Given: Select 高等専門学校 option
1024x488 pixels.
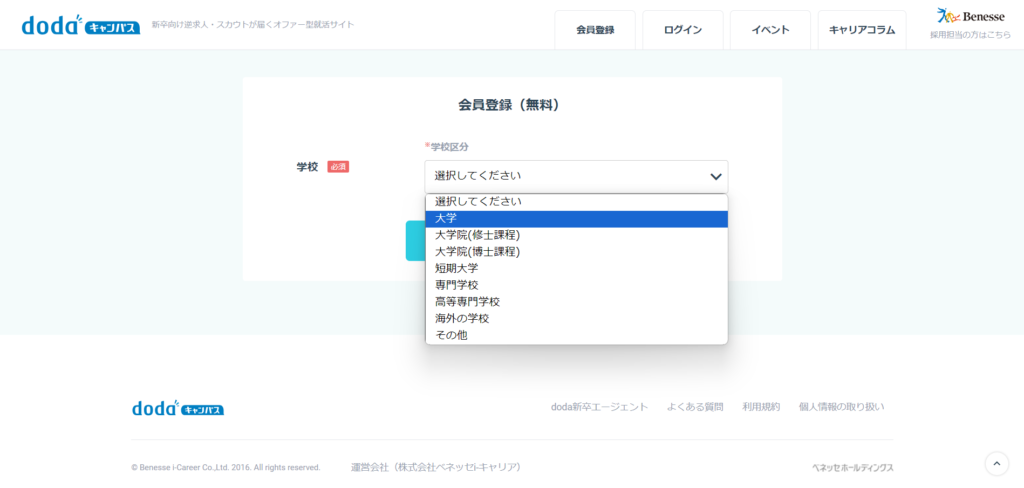Looking at the screenshot, I should pos(576,301).
